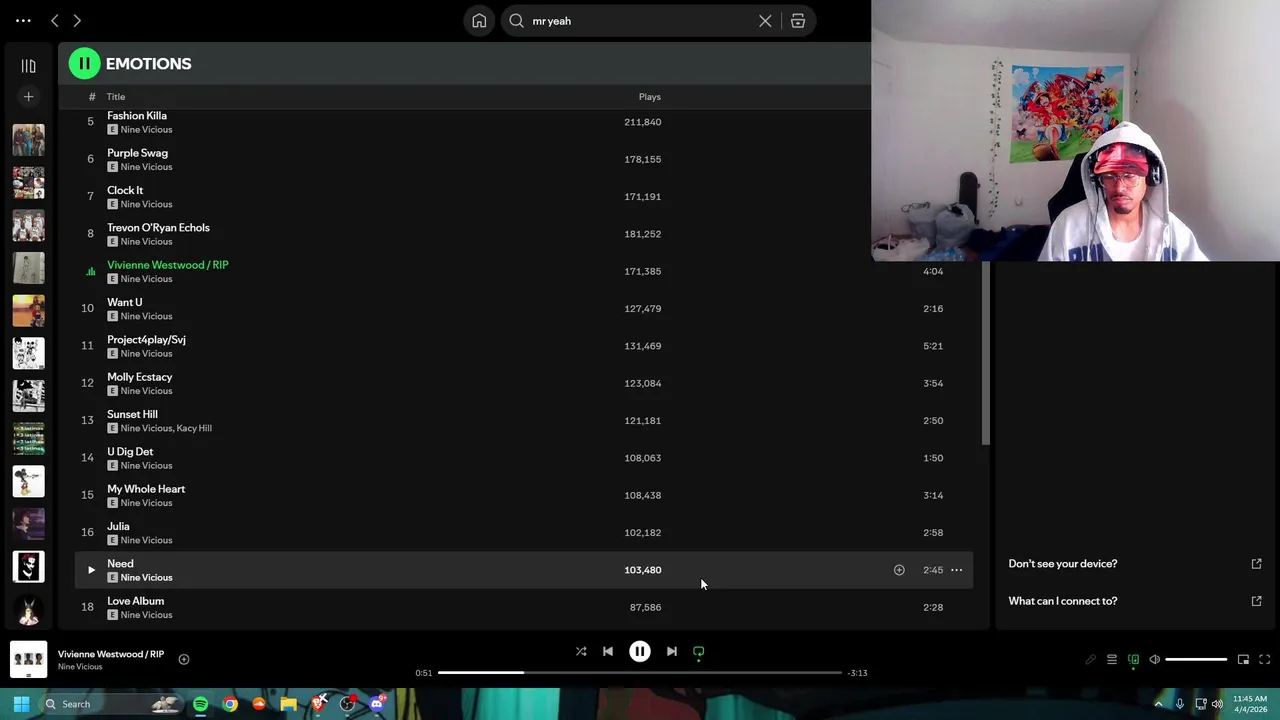This screenshot has width=1280, height=720.
Task: Open OBS Studio from the taskbar
Action: click(347, 704)
